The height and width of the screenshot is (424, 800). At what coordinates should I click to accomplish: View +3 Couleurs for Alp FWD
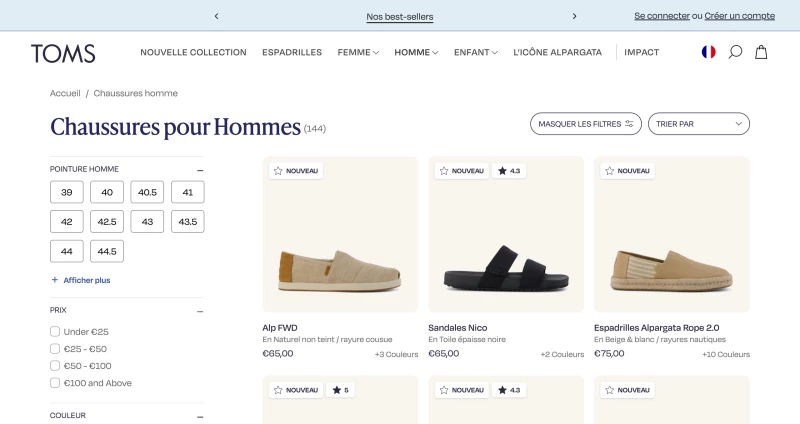point(396,354)
